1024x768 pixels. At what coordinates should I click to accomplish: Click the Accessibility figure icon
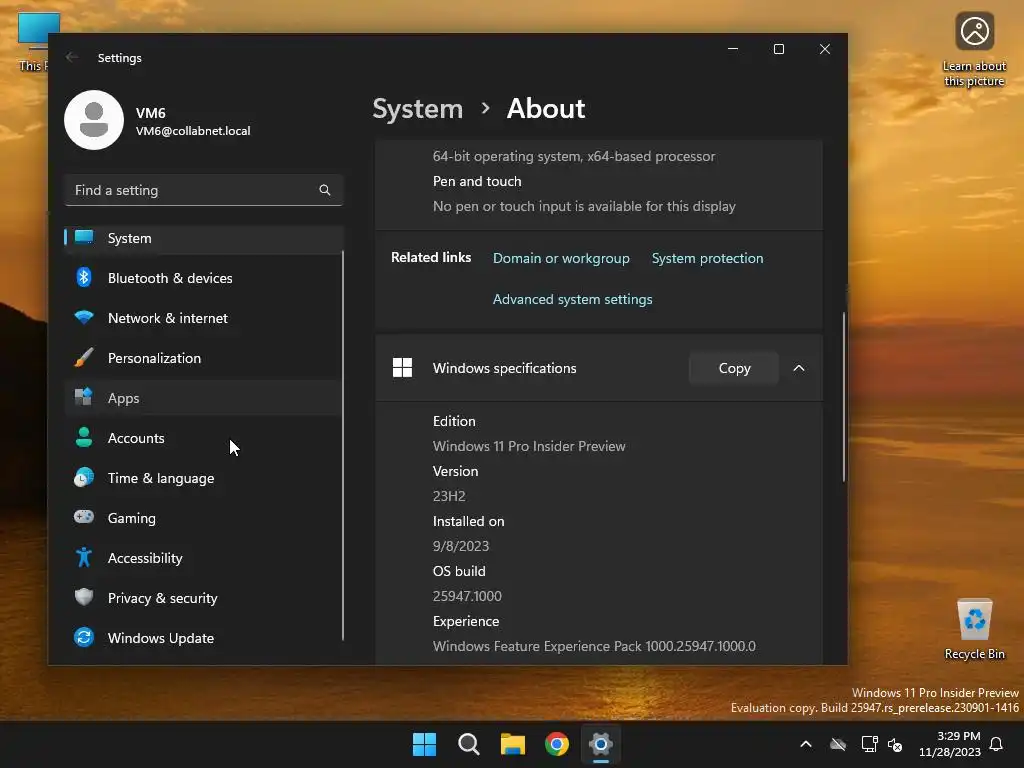tap(84, 557)
